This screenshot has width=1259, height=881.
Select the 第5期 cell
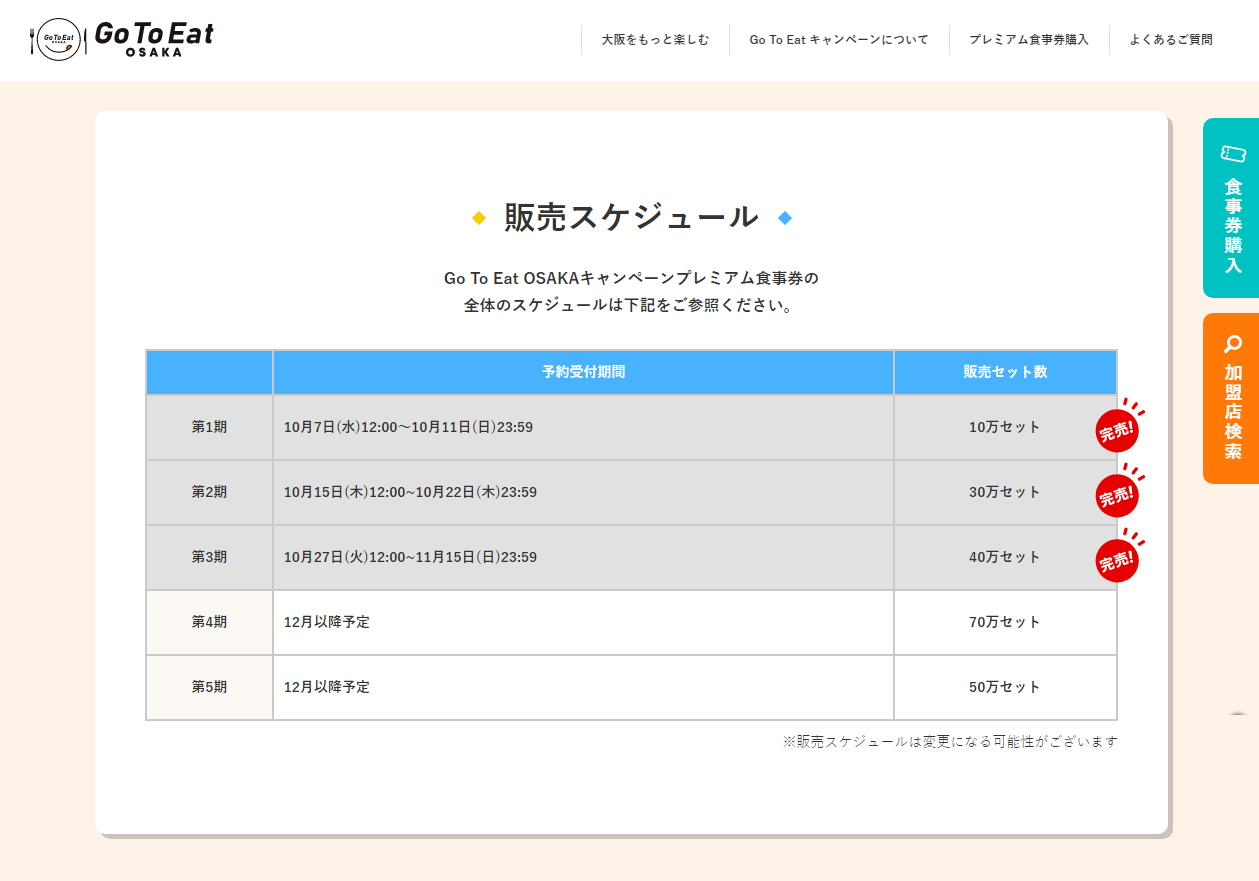[209, 687]
